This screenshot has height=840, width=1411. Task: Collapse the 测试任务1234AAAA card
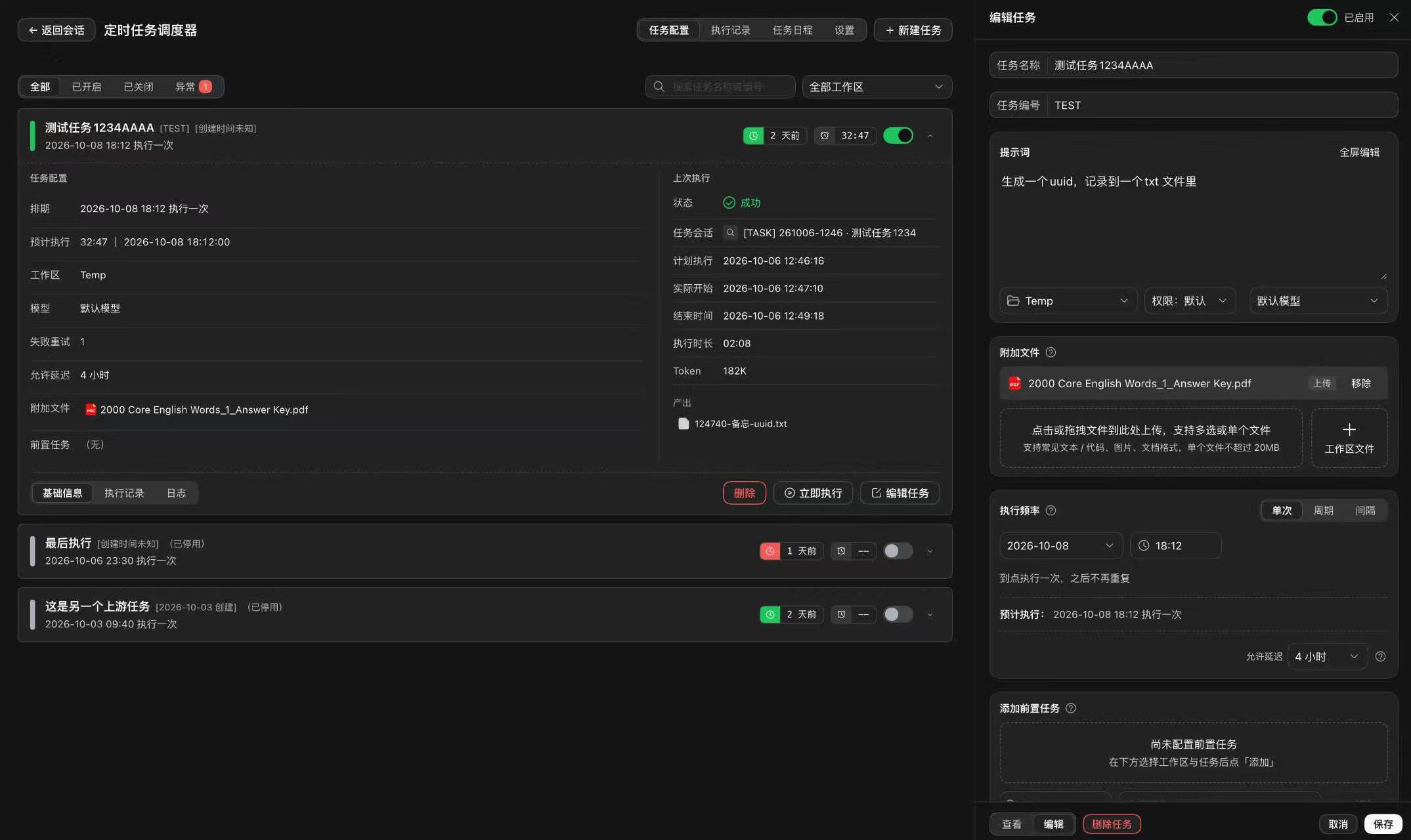(x=930, y=136)
